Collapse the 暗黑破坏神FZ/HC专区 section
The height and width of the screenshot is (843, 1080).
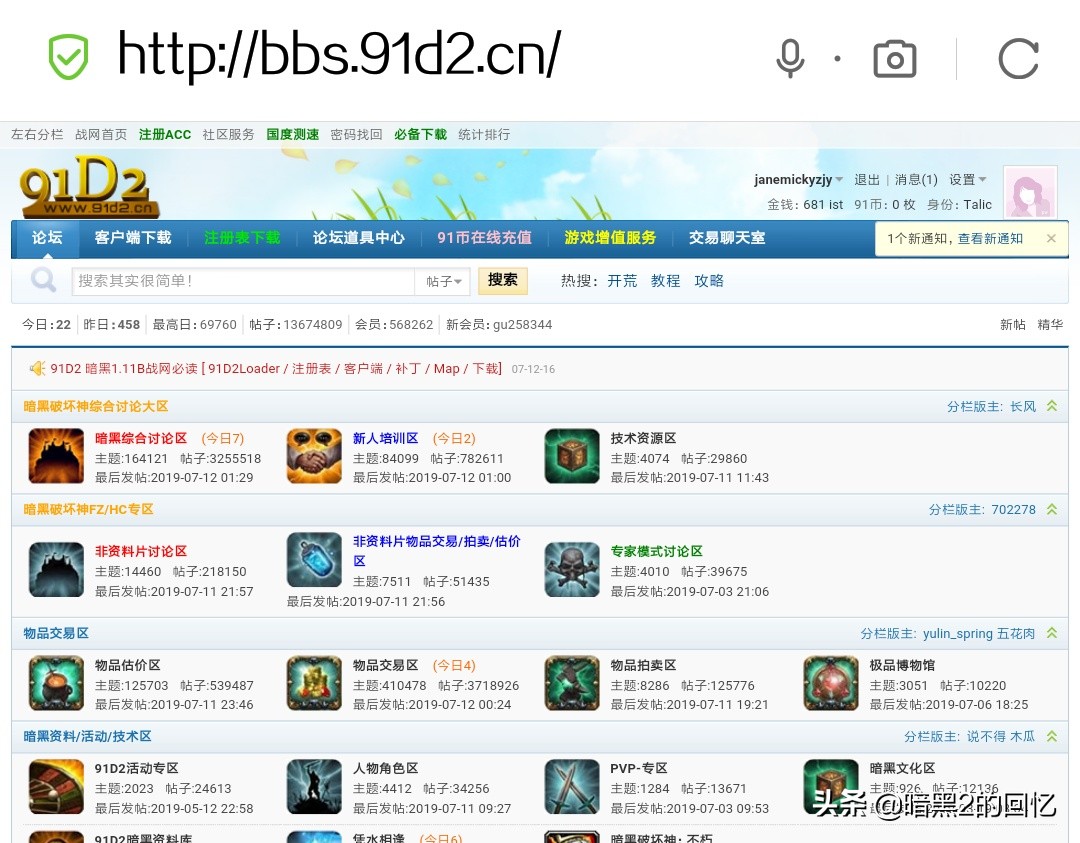point(1052,509)
